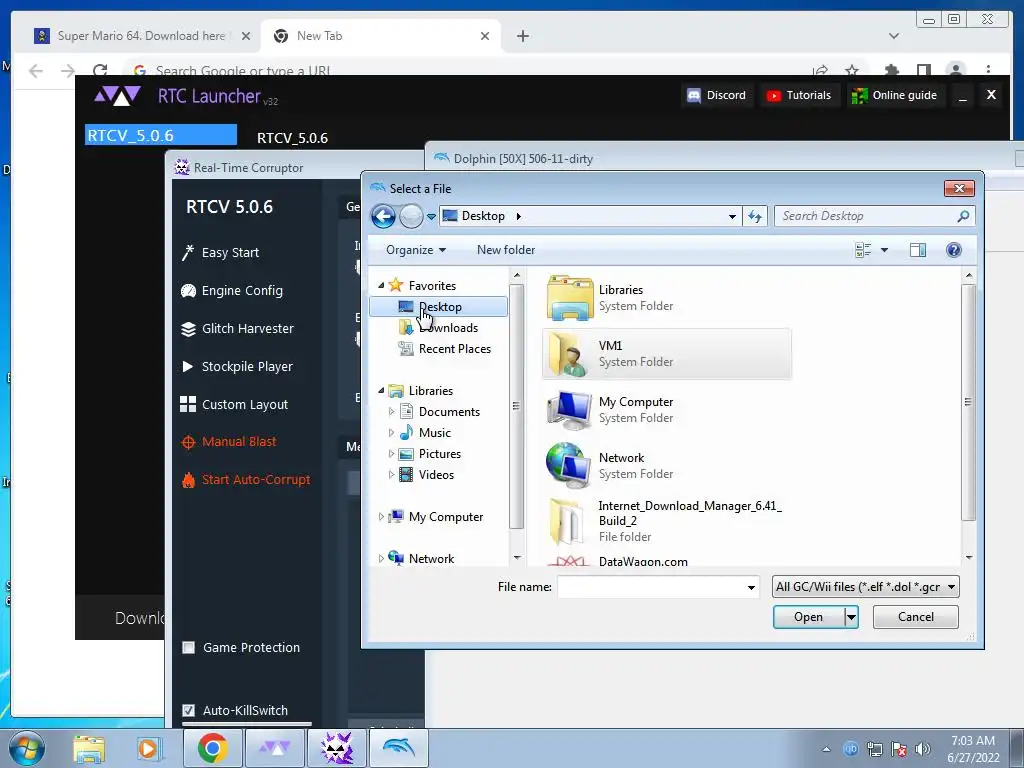Click the Search Desktop field
The height and width of the screenshot is (768, 1024).
[874, 216]
